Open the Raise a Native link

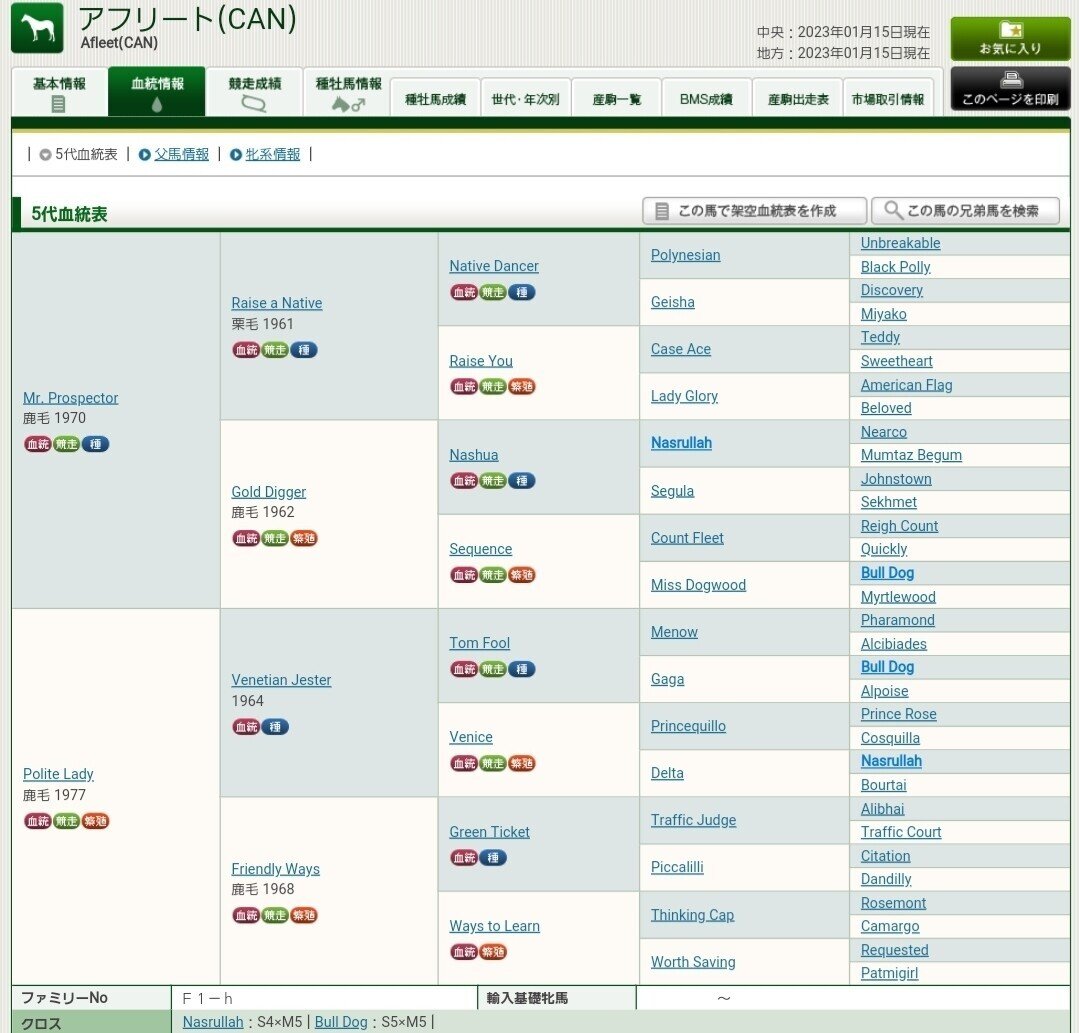point(277,303)
